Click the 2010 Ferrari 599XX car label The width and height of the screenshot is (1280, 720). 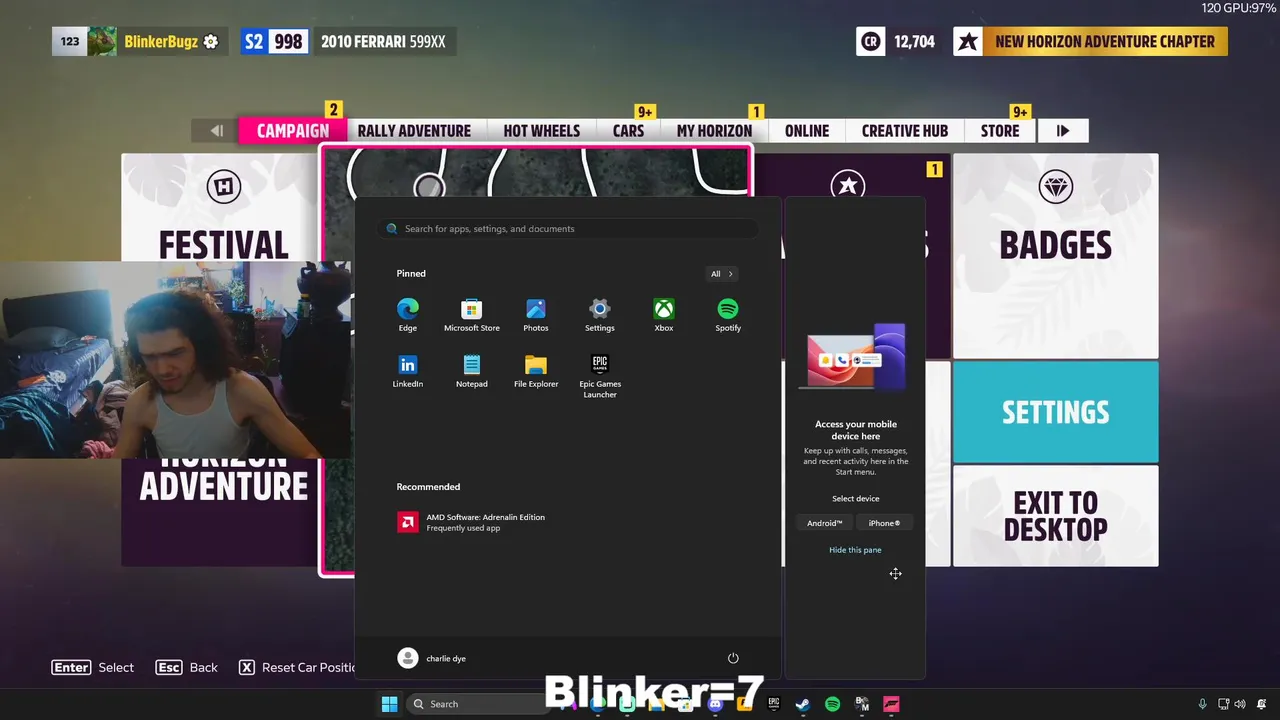click(x=383, y=42)
